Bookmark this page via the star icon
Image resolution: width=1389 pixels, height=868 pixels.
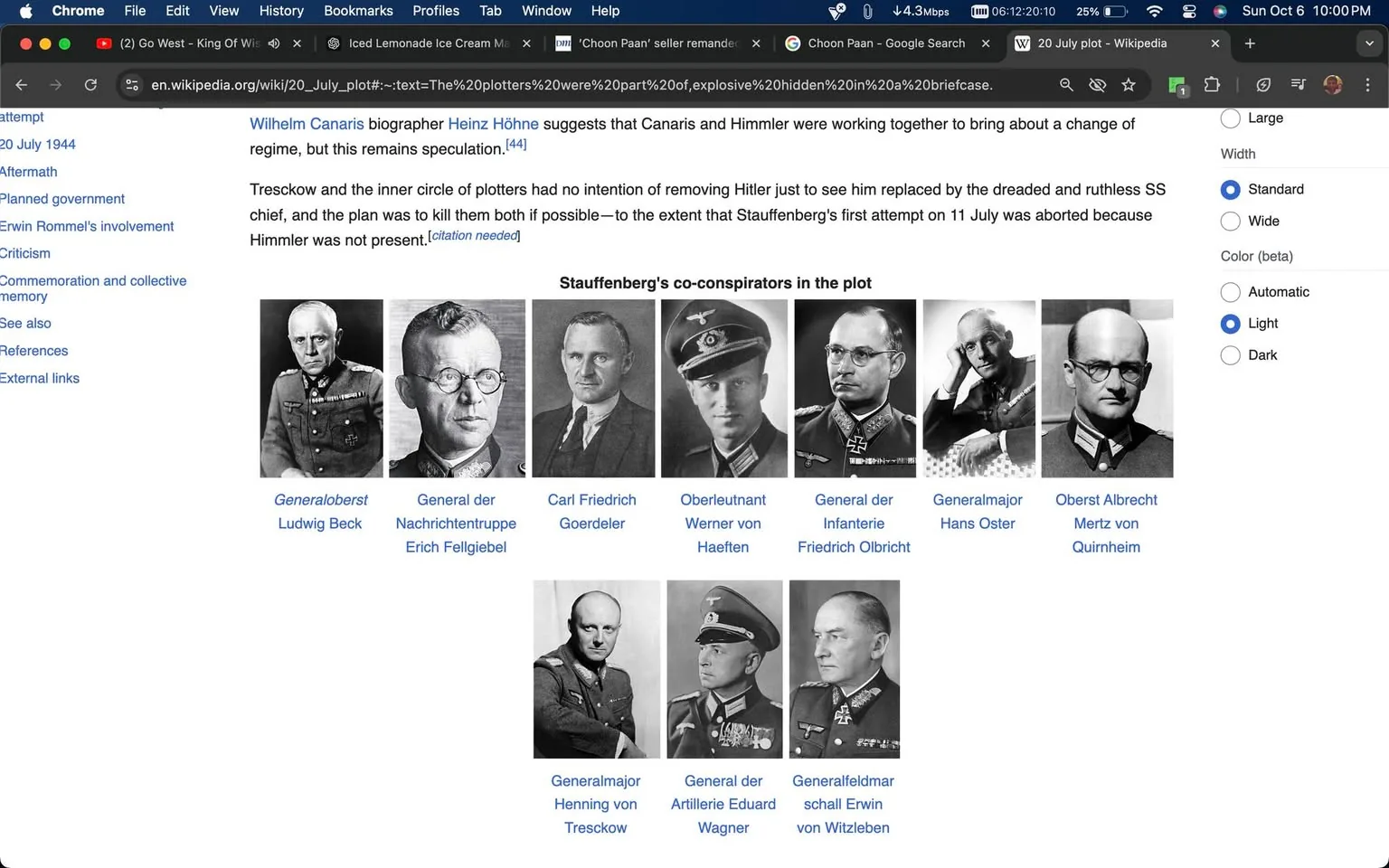[x=1129, y=84]
